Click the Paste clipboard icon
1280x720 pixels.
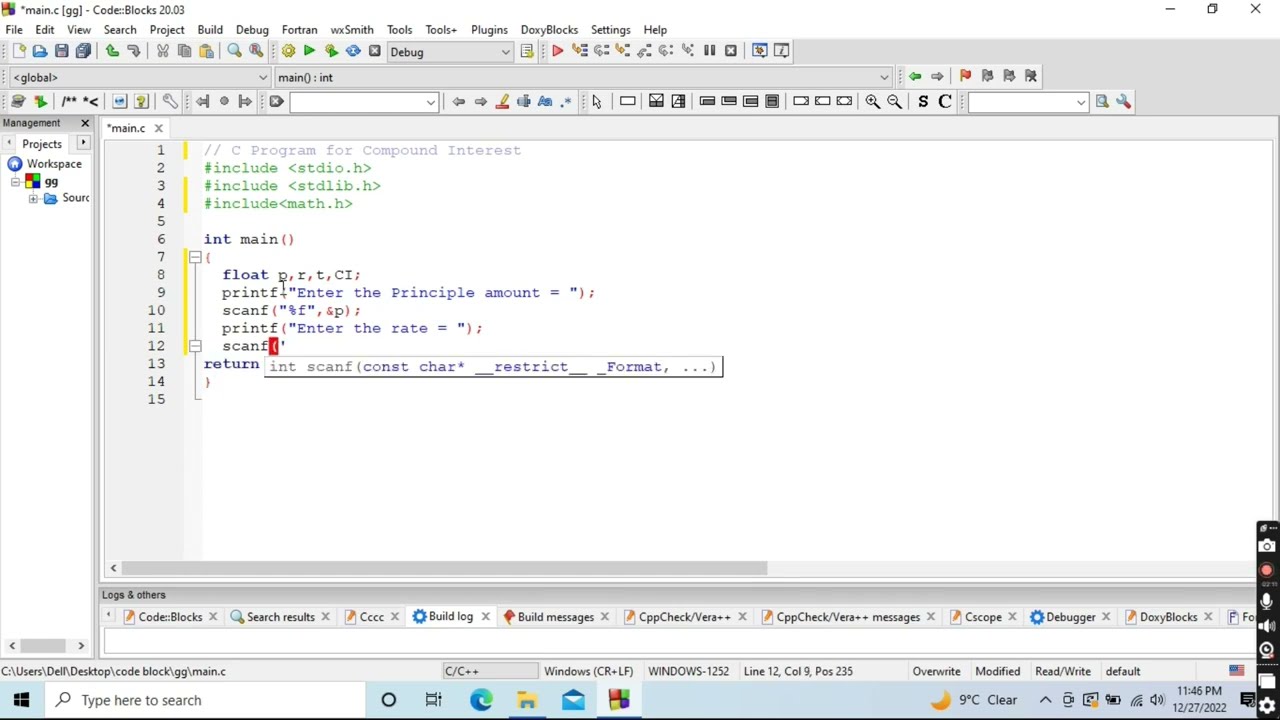pyautogui.click(x=206, y=51)
